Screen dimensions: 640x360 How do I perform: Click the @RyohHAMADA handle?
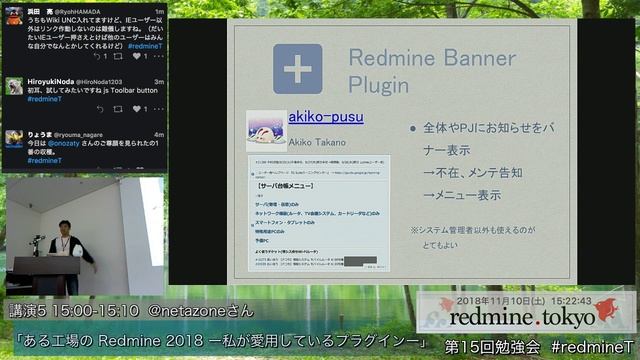(x=77, y=12)
